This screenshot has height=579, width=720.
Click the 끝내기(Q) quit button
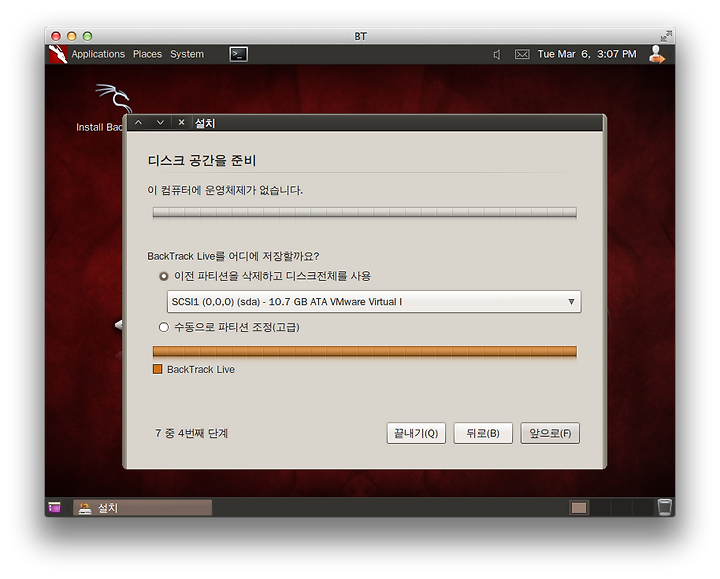pos(416,433)
